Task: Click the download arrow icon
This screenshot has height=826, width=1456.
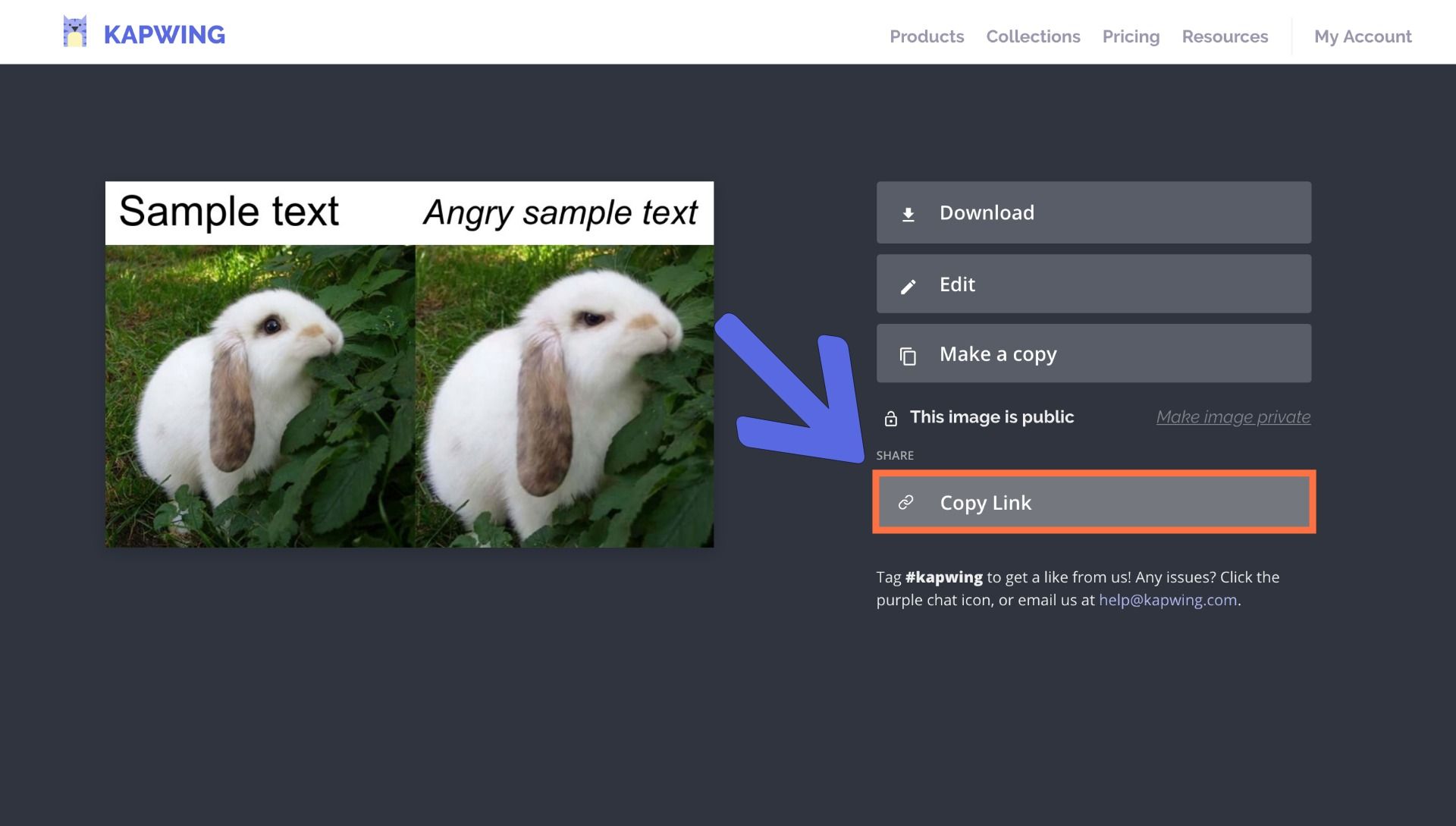Action: tap(908, 215)
